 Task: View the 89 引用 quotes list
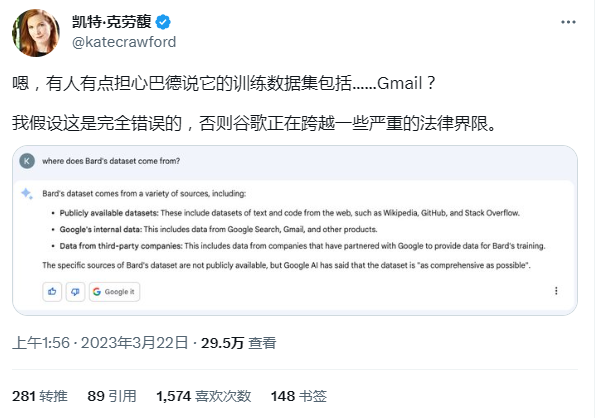[110, 396]
